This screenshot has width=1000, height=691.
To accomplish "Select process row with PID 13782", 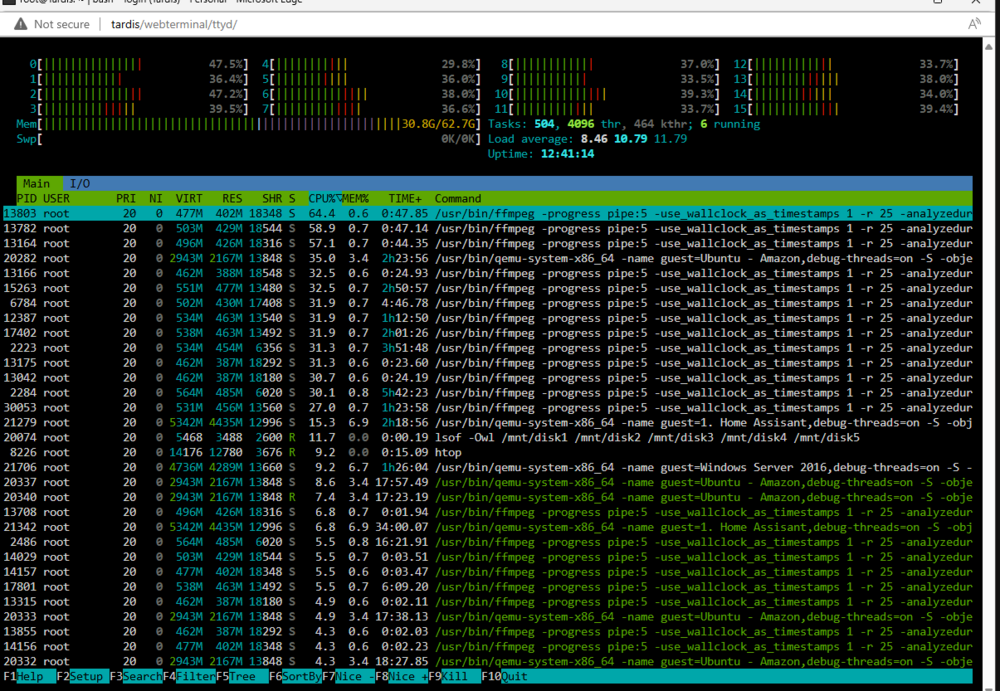I will coord(488,228).
